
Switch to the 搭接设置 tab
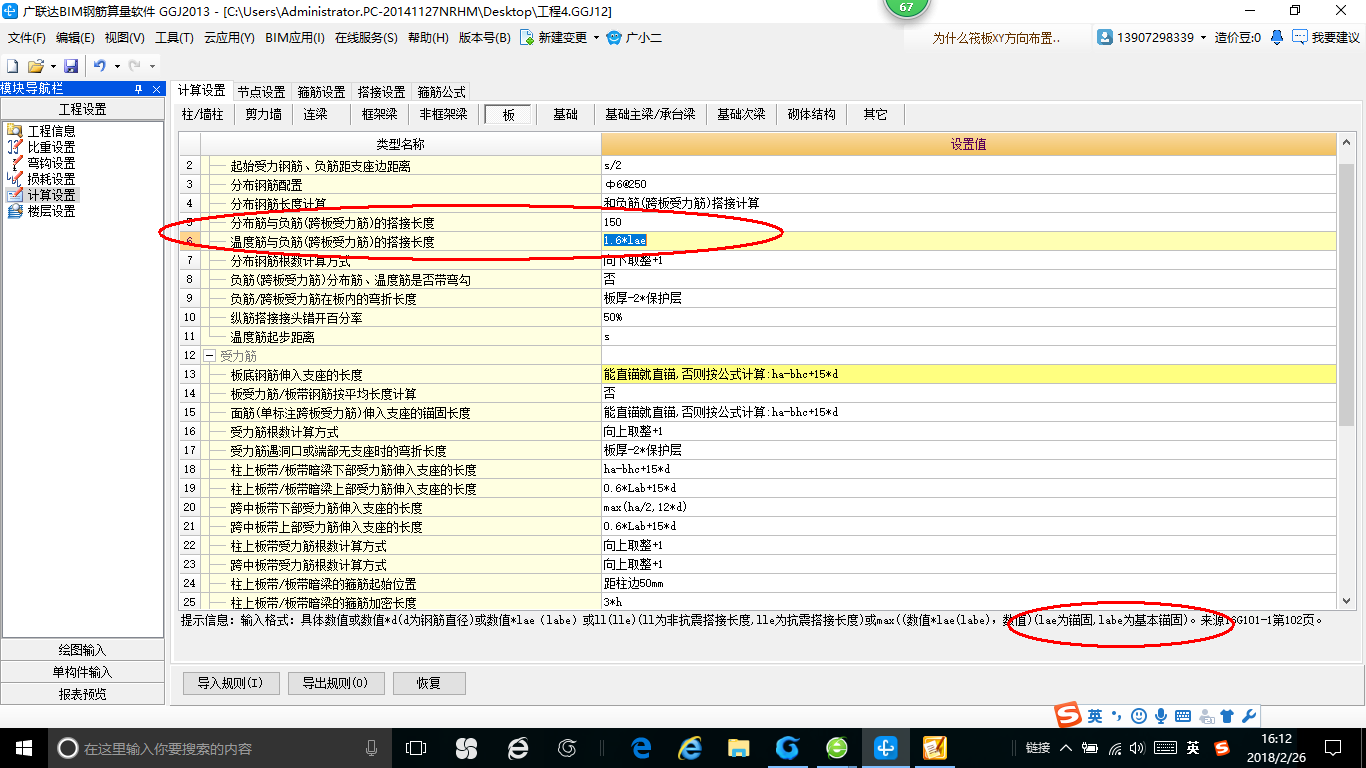coord(381,92)
